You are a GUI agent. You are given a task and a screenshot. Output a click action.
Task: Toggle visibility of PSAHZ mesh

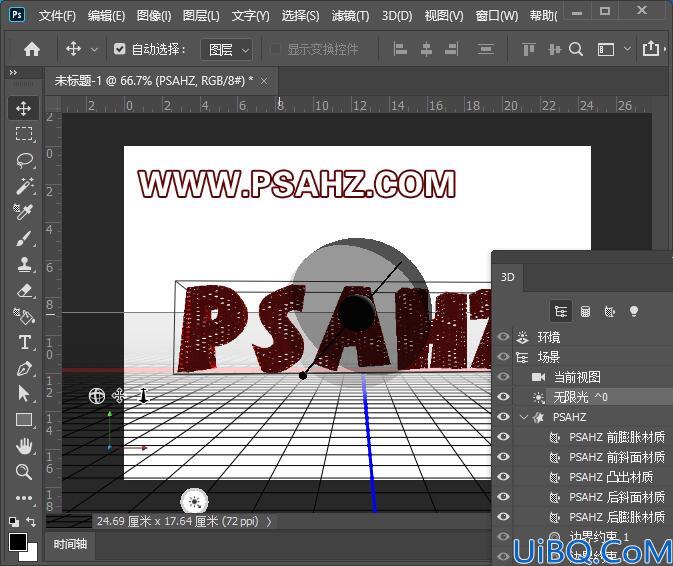(503, 417)
